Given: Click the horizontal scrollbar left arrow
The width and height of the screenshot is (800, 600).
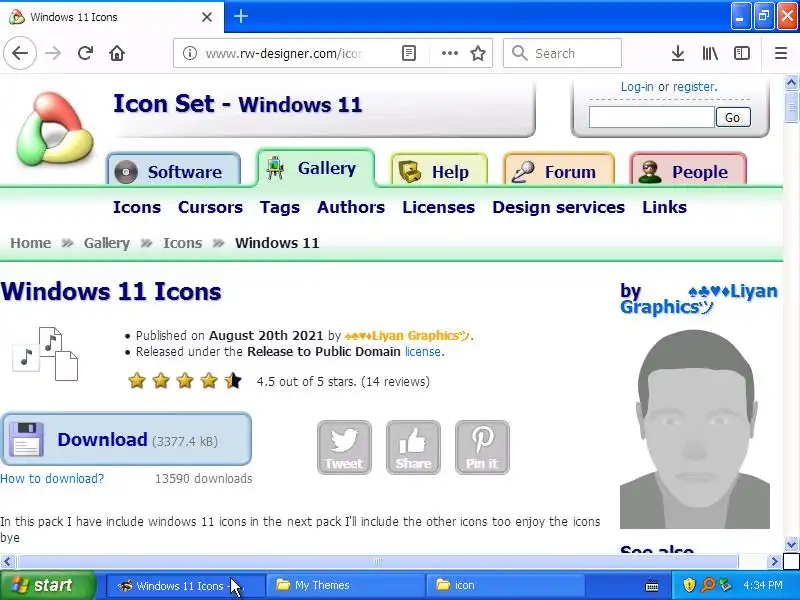Looking at the screenshot, I should click(7, 562).
